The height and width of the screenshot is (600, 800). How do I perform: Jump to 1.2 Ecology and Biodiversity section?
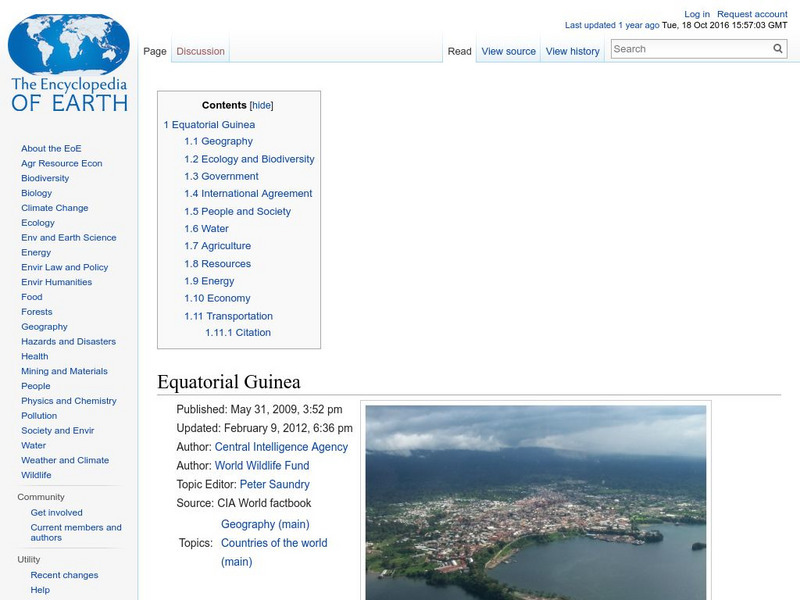[x=249, y=159]
